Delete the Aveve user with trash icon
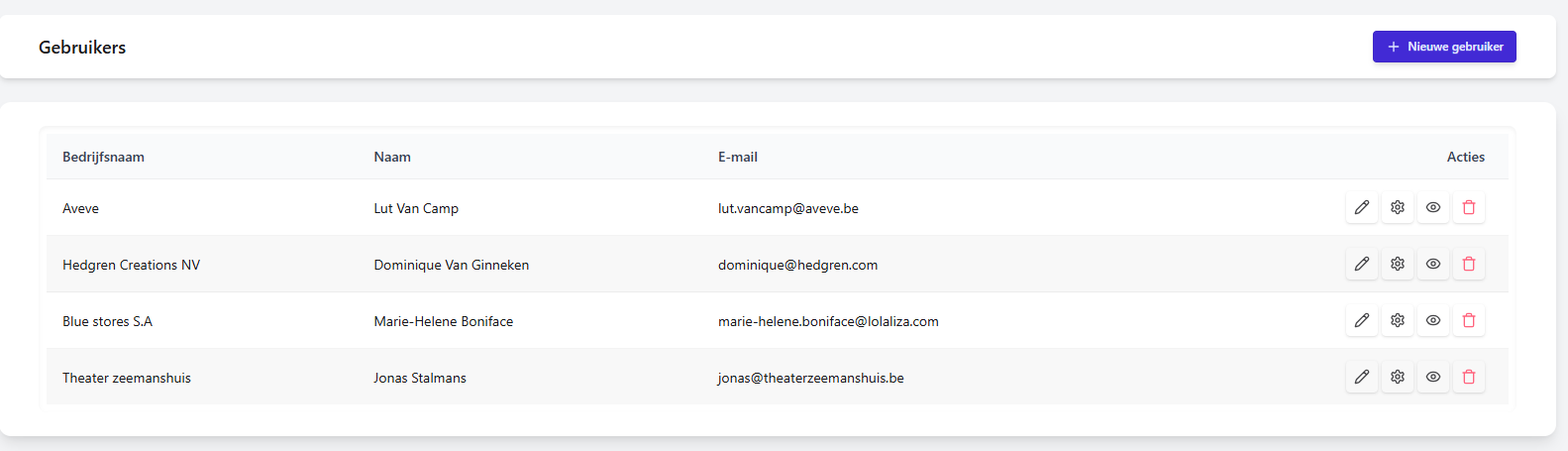The image size is (1568, 451). click(x=1469, y=207)
